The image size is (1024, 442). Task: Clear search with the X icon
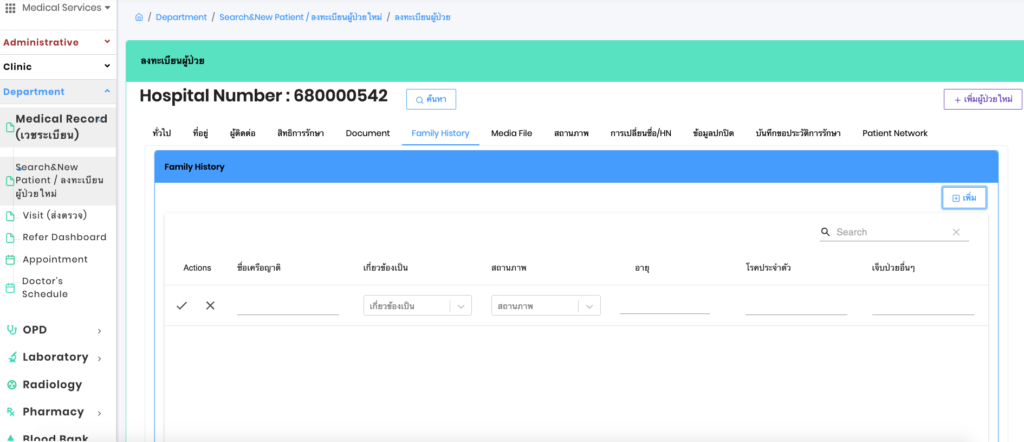(956, 232)
